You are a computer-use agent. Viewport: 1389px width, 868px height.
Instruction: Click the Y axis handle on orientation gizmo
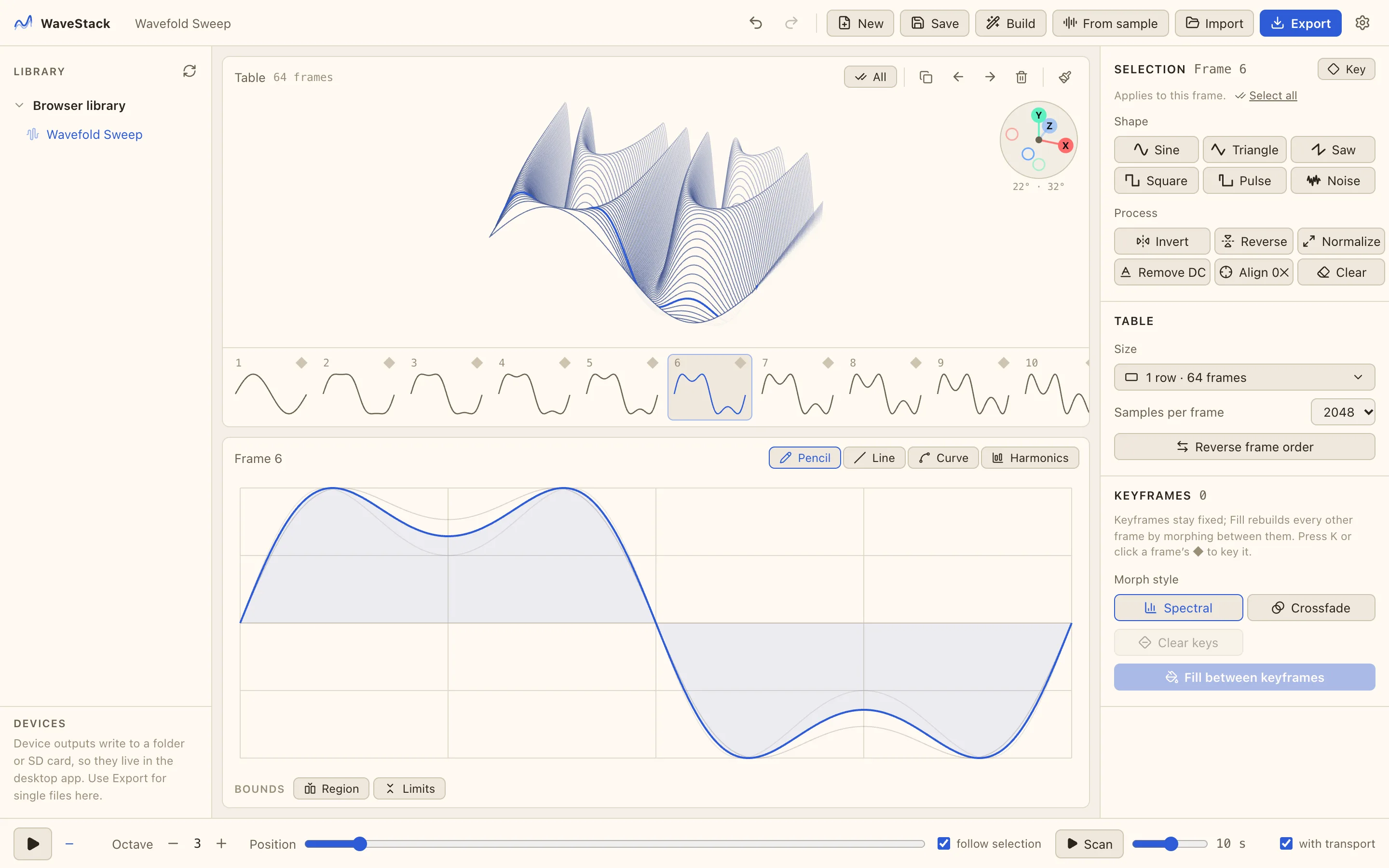click(1038, 115)
